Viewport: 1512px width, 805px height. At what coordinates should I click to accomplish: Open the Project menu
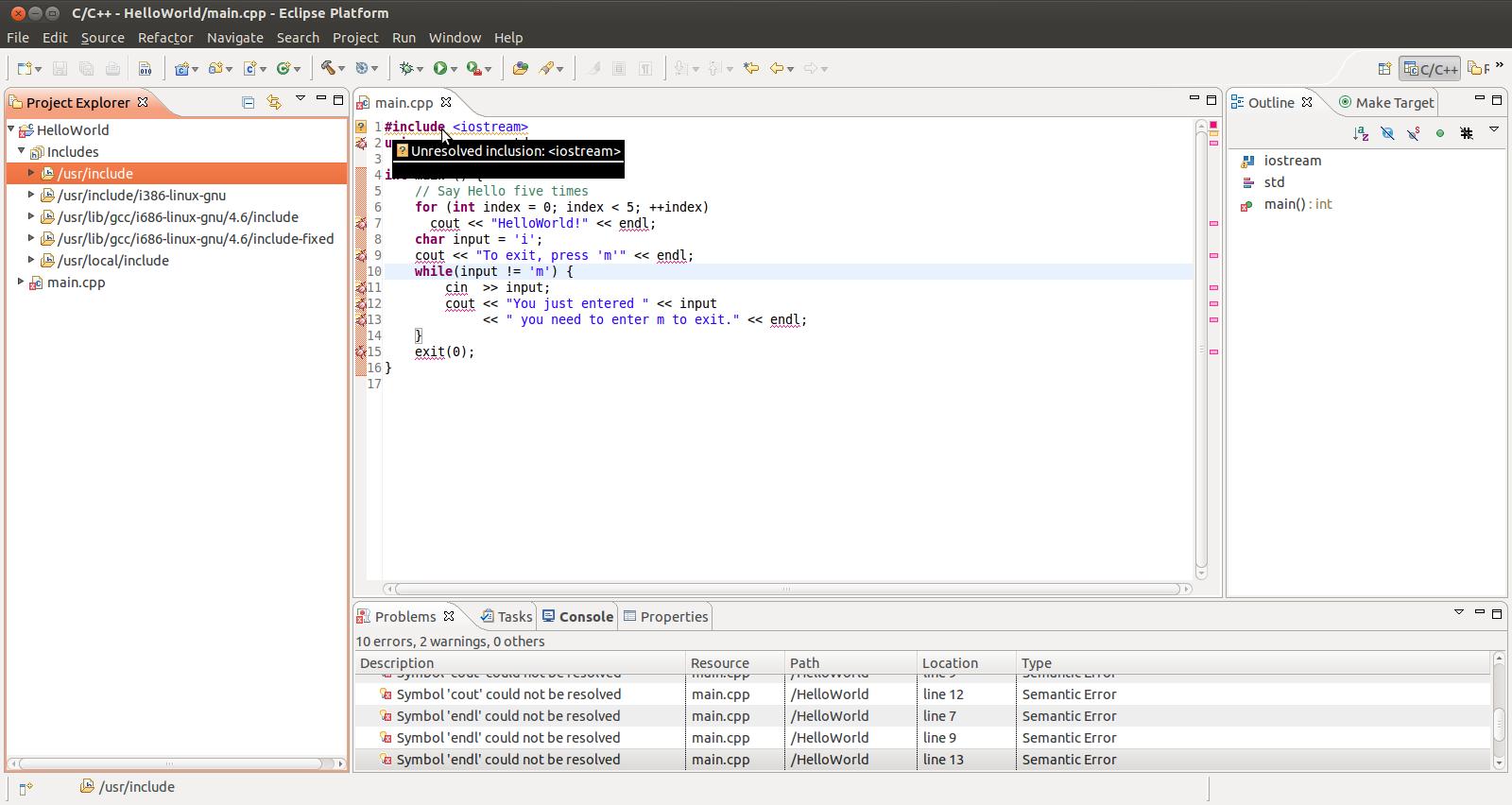(x=355, y=38)
